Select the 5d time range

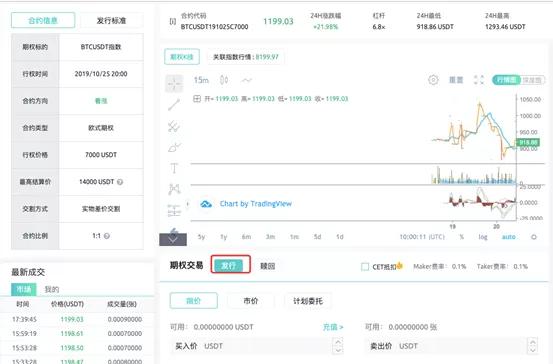[x=317, y=237]
